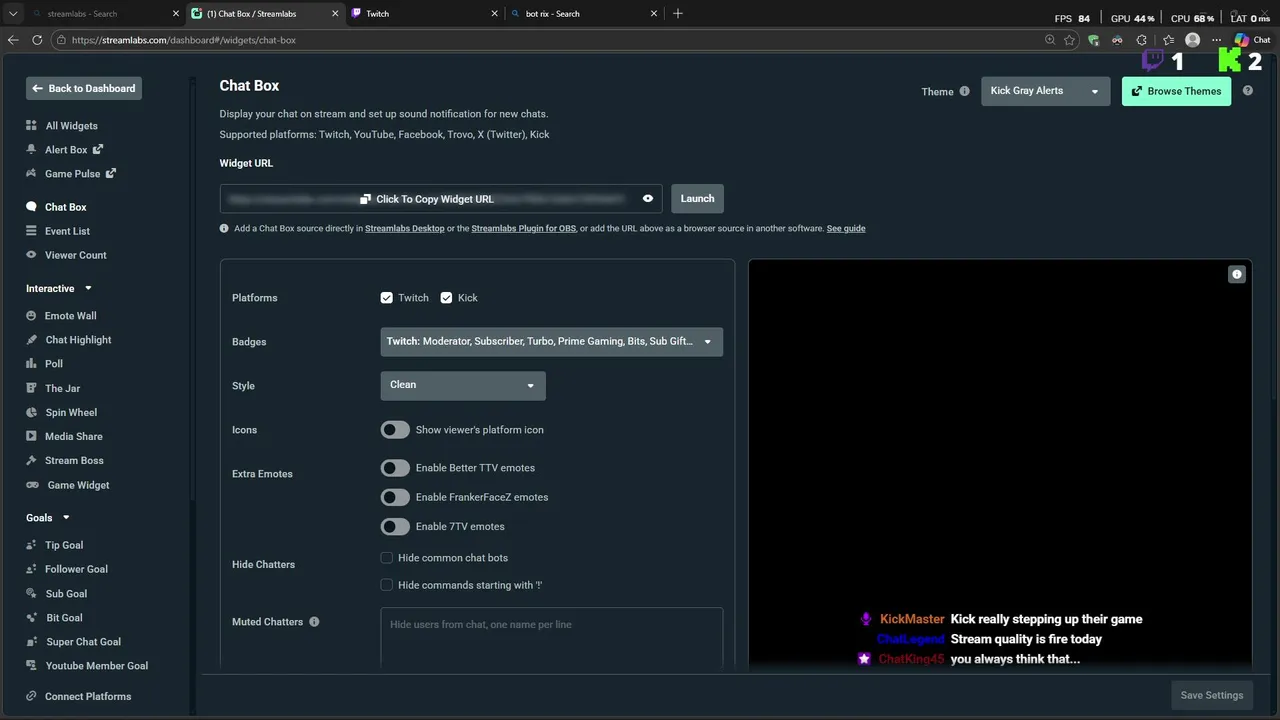Open the Kick Gray Alerts theme dropdown
This screenshot has width=1280, height=720.
pos(1045,91)
